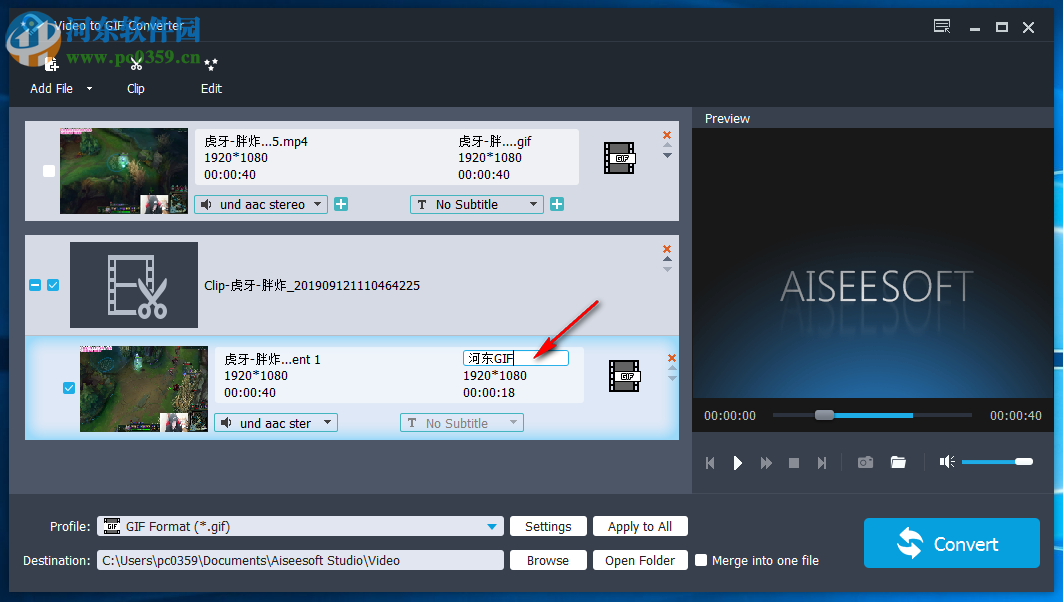Open the No Subtitle dropdown
This screenshot has width=1063, height=602.
[x=476, y=204]
